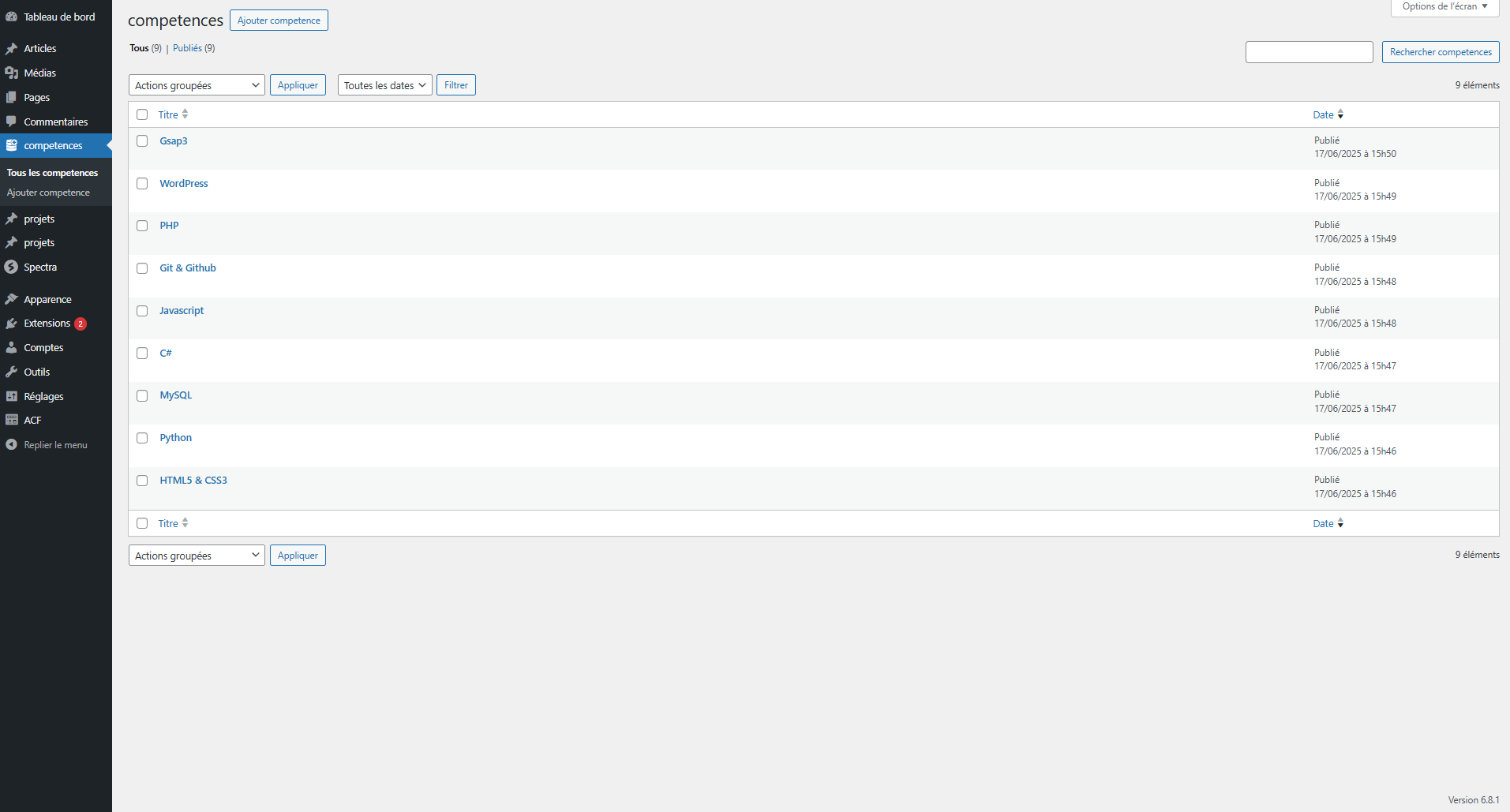Image resolution: width=1510 pixels, height=812 pixels.
Task: Expand the Toutes les dates filter dropdown
Action: (x=384, y=85)
